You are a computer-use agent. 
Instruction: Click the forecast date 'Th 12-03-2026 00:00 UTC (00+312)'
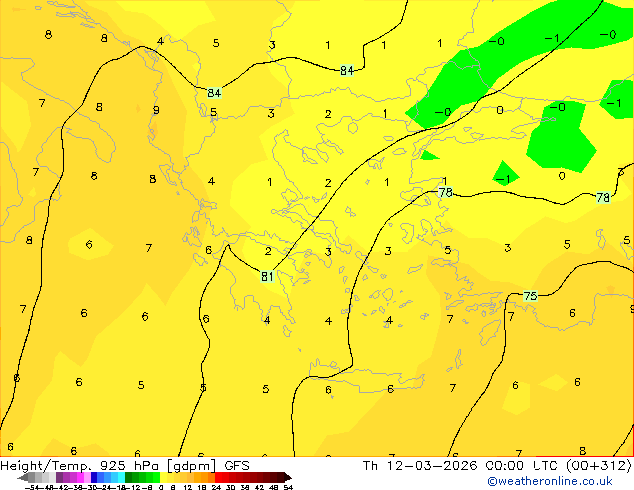[497, 466]
